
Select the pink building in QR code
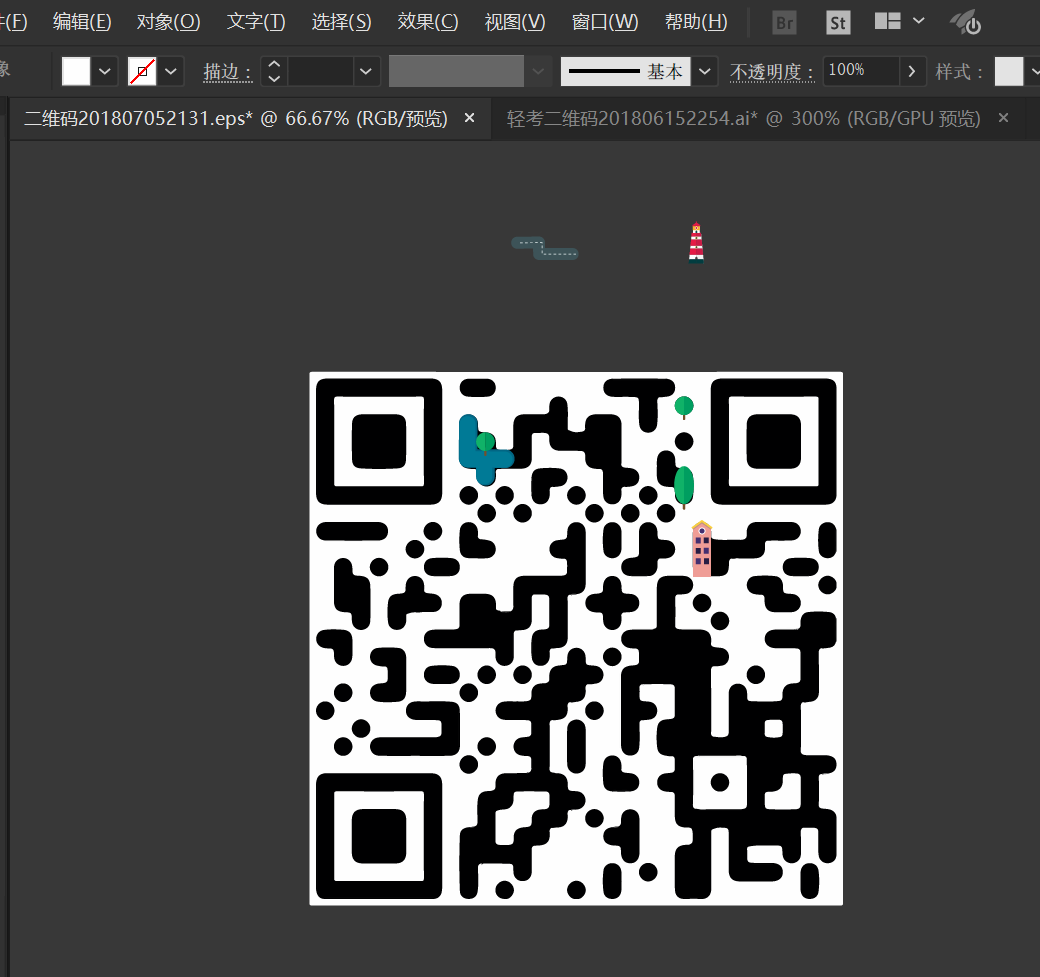click(702, 549)
